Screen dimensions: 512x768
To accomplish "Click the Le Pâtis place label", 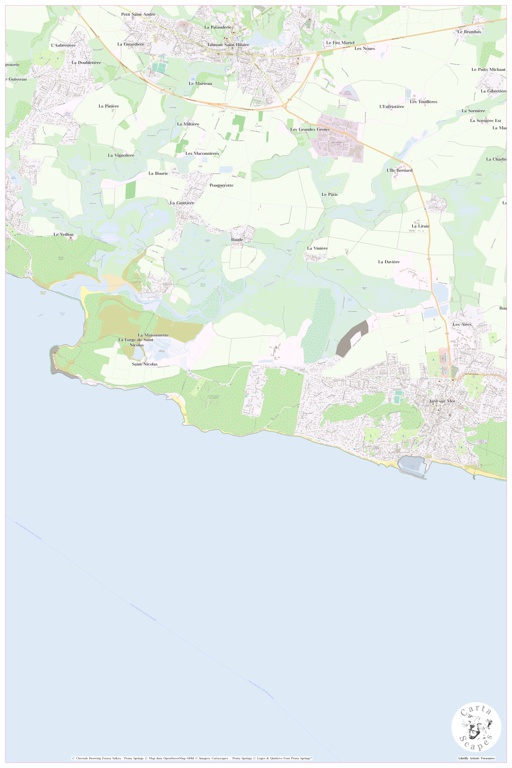I will [x=330, y=194].
